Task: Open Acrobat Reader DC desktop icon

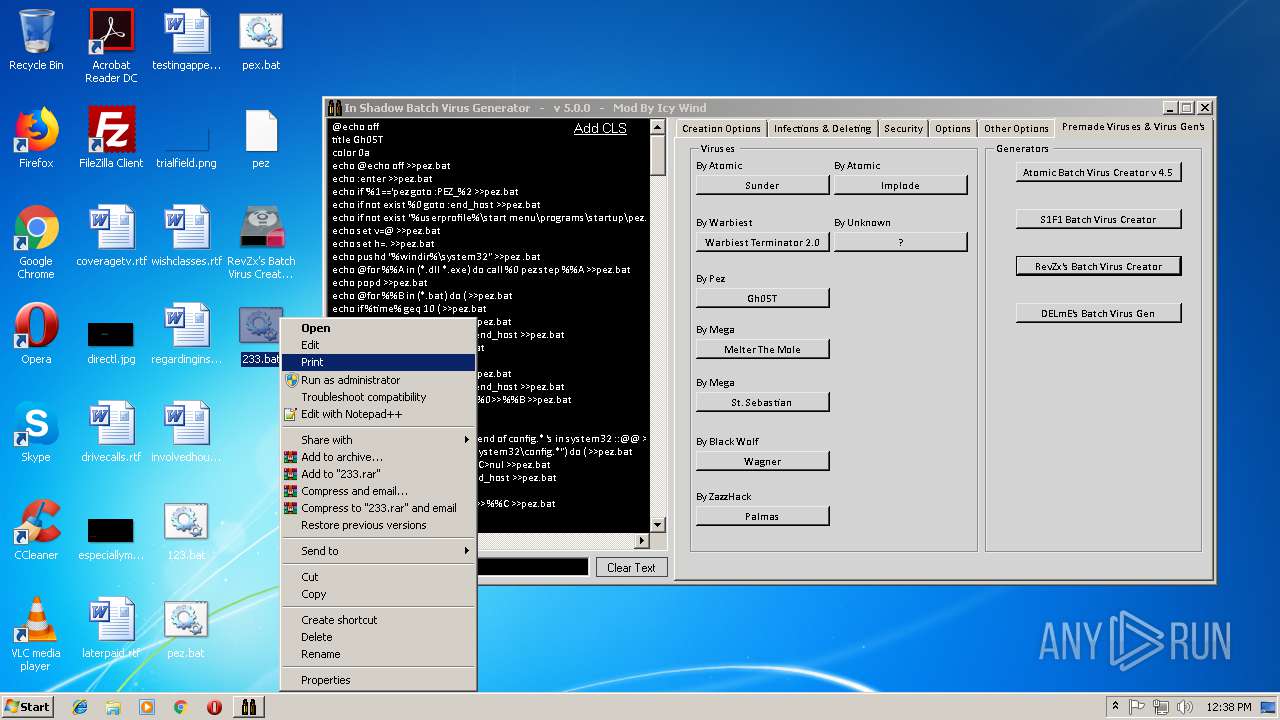Action: 111,46
